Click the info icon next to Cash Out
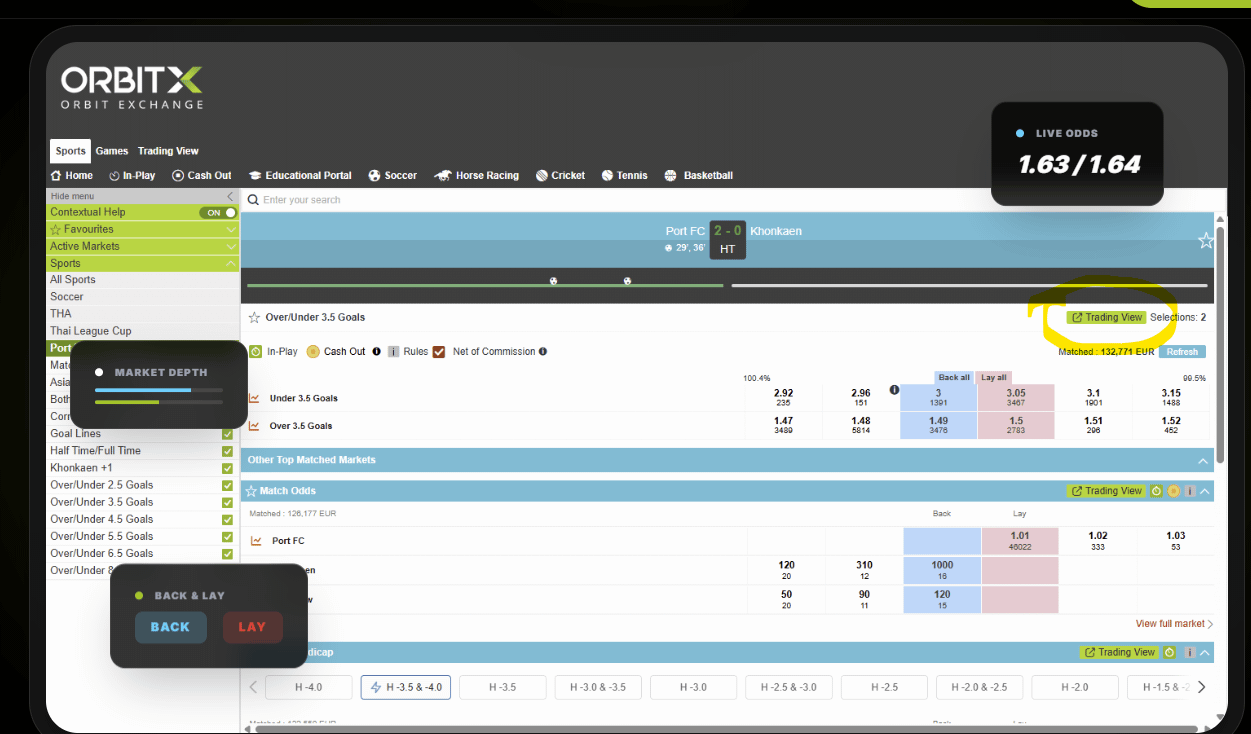This screenshot has width=1251, height=734. coord(377,351)
